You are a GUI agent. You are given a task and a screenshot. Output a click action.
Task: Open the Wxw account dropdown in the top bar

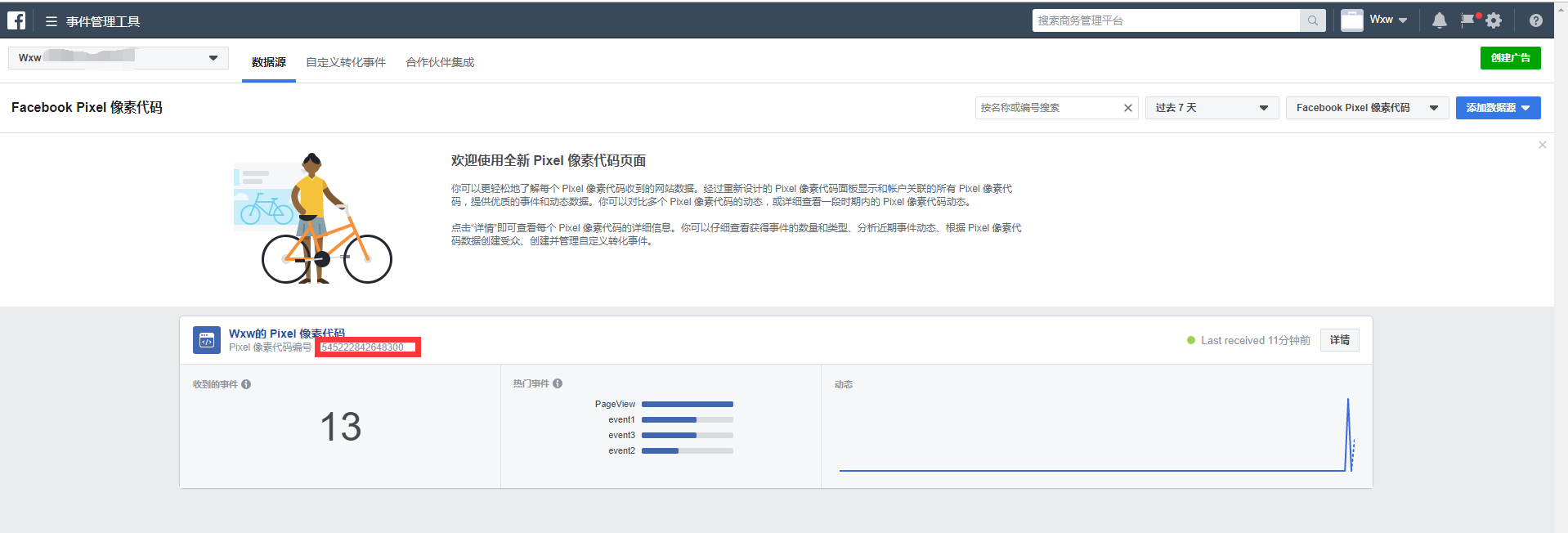coord(1389,20)
